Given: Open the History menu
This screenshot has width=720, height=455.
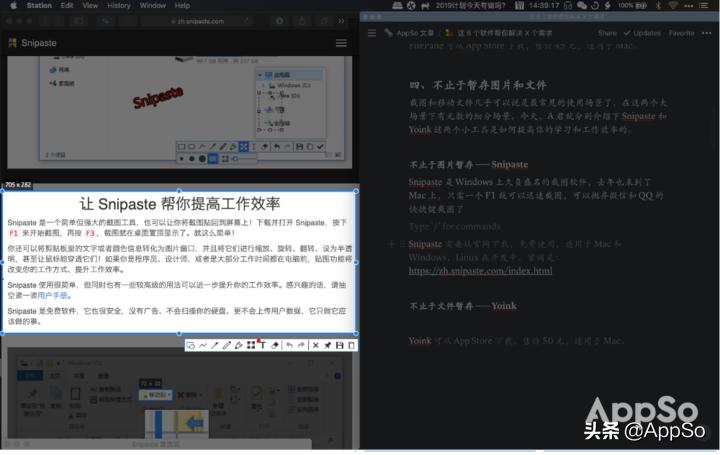Looking at the screenshot, I should [x=119, y=6].
